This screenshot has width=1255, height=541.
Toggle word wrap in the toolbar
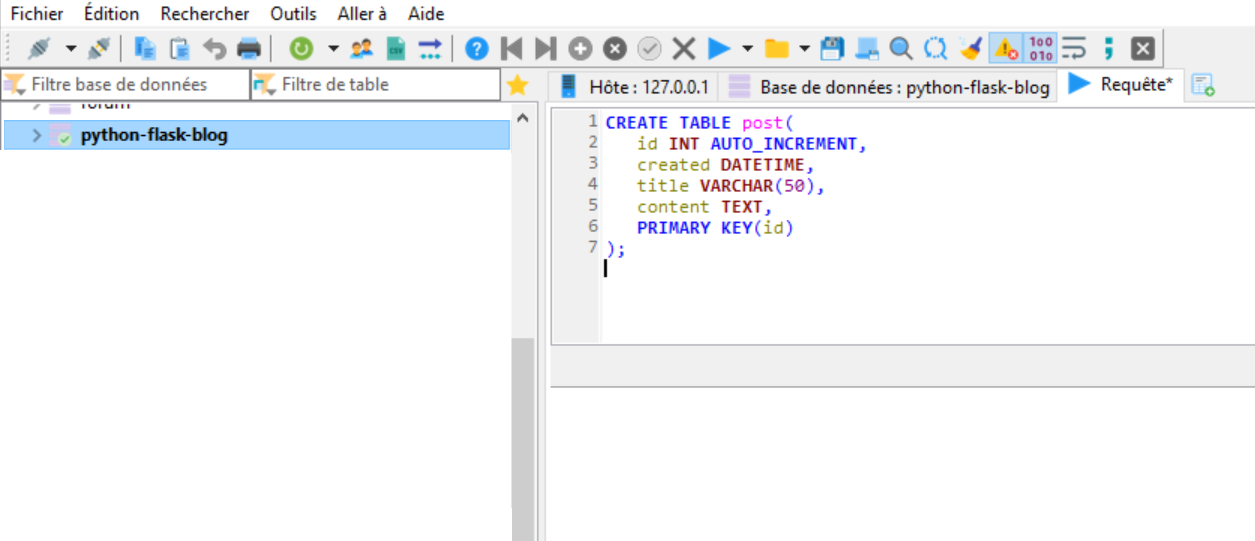1074,48
